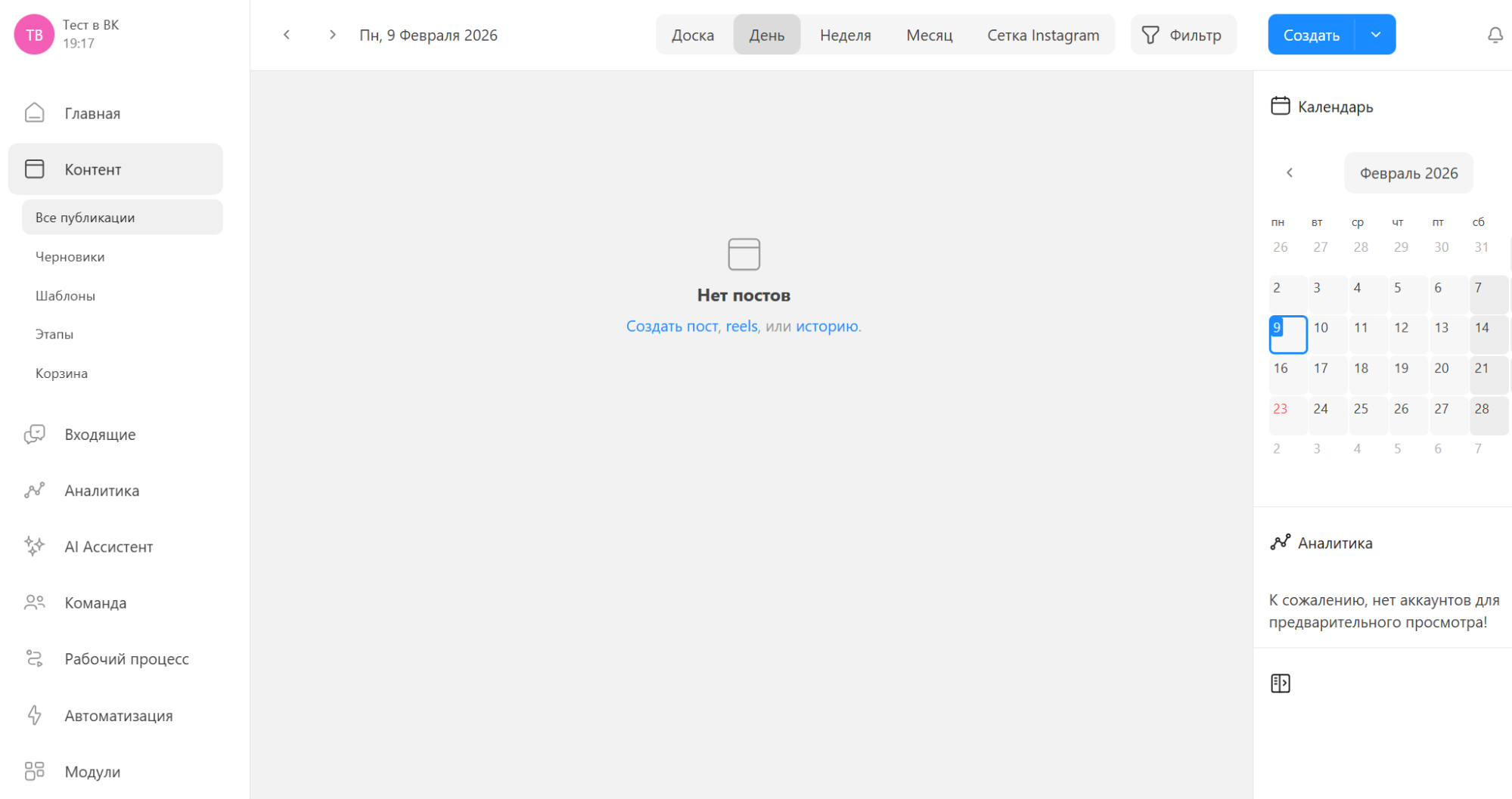Select February 18 in the calendar
Viewport: 1512px width, 799px height.
point(1361,369)
